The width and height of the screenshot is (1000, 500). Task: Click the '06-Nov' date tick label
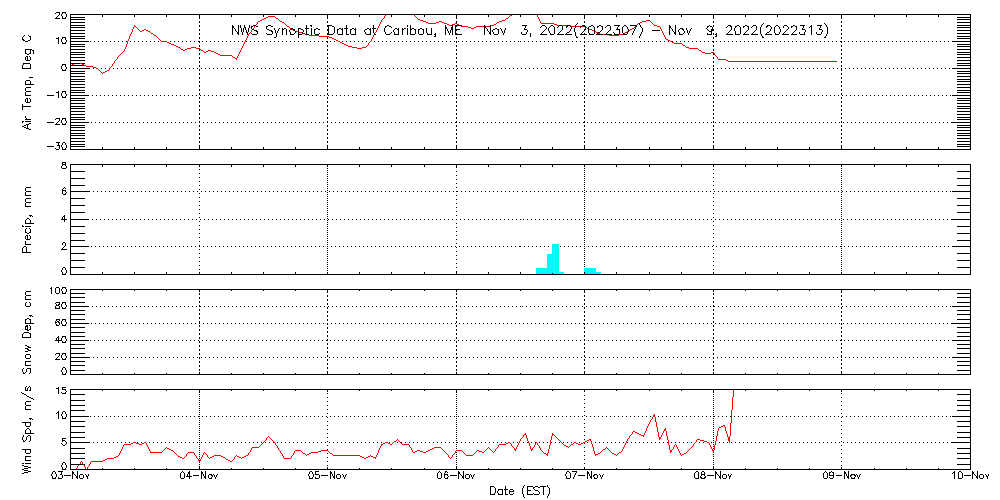(457, 476)
